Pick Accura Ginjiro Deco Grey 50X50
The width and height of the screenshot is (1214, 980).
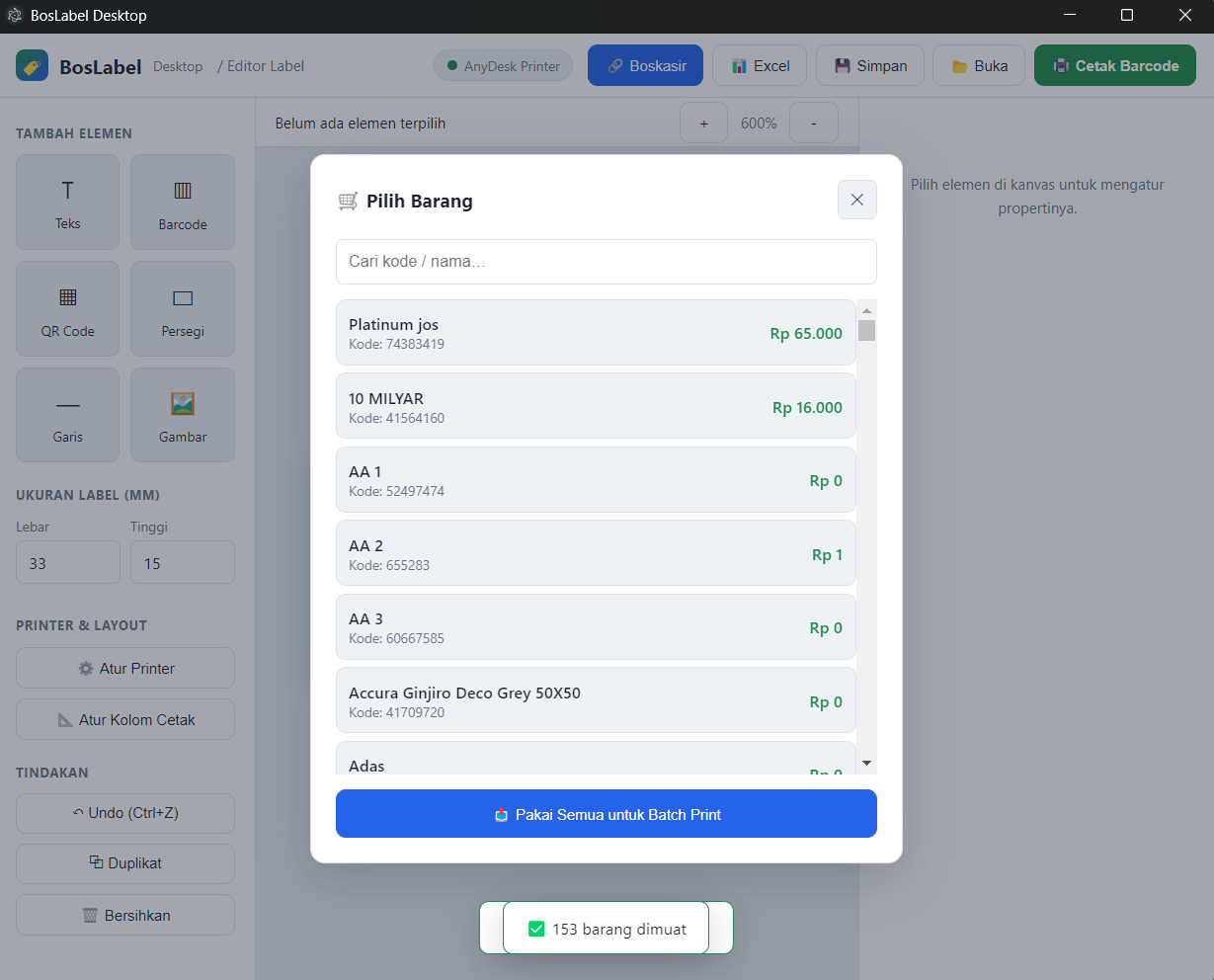point(596,700)
